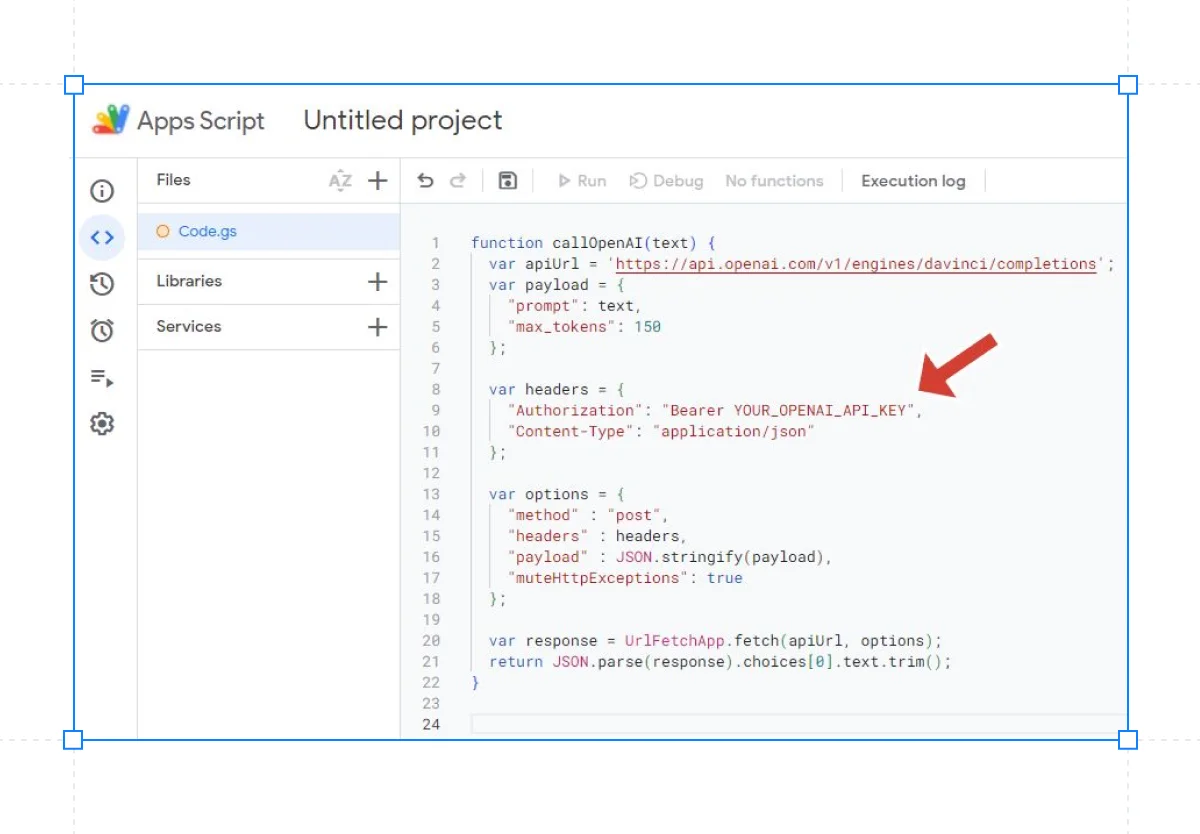Save project with the floppy disk icon
The width and height of the screenshot is (1200, 834).
pos(507,181)
